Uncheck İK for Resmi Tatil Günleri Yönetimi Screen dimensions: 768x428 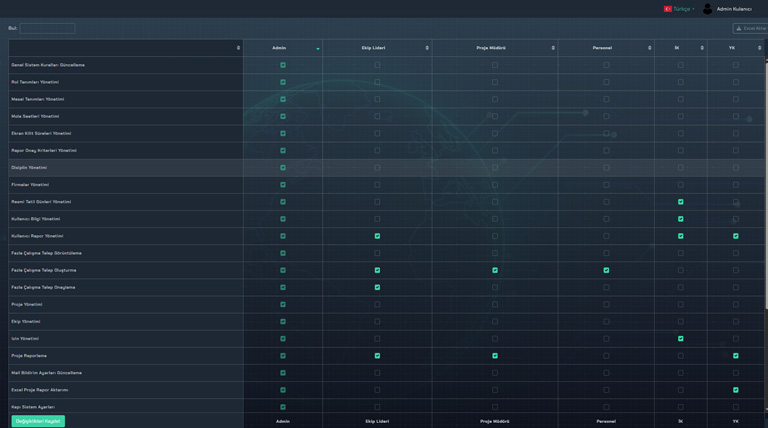(681, 202)
